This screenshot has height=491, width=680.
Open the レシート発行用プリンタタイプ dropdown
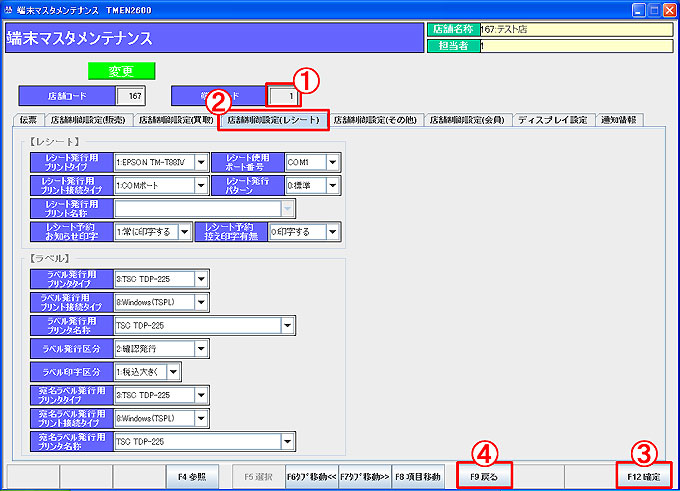tap(201, 163)
